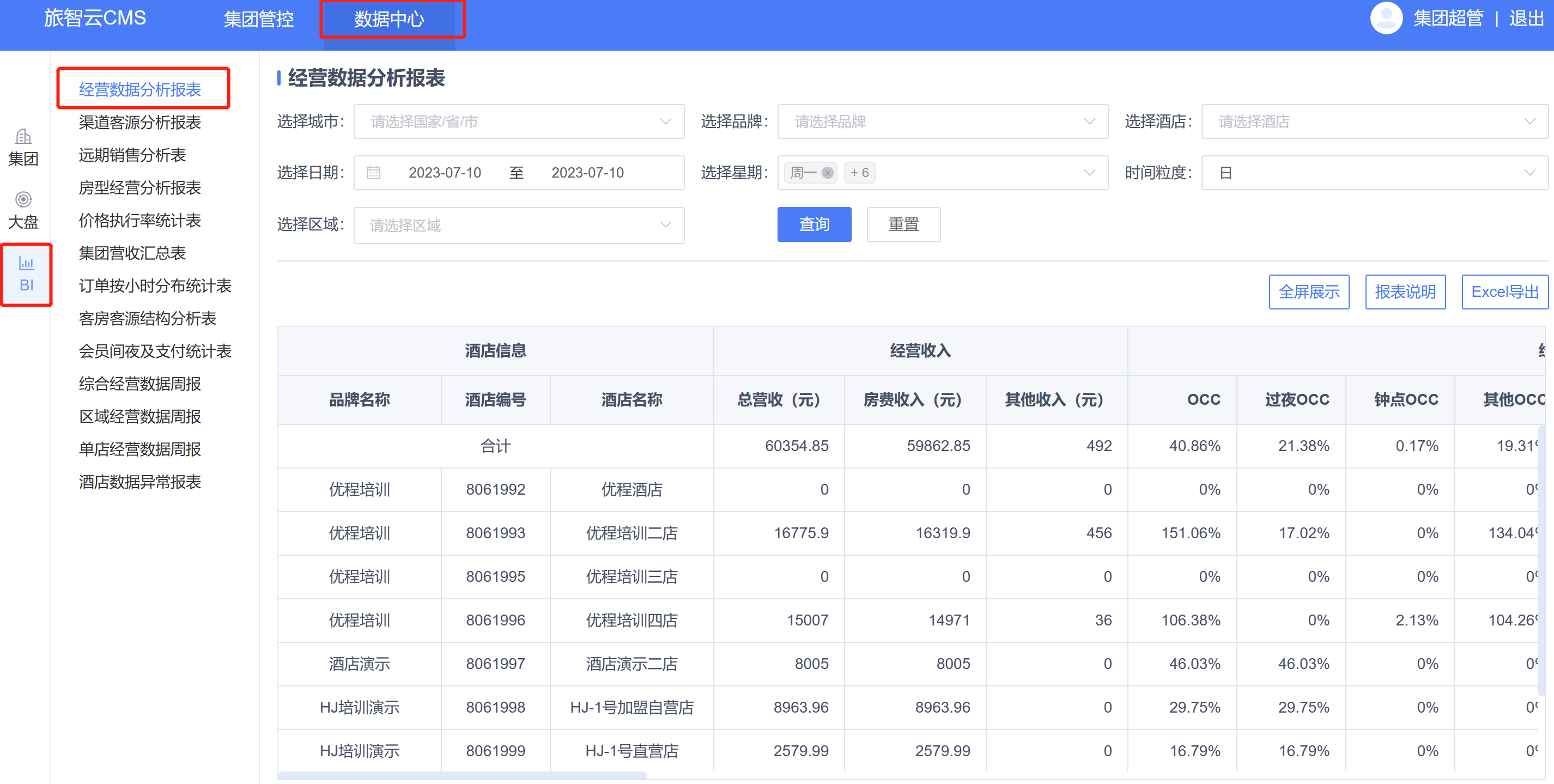
Task: Click hotel name HJ-1号直营店 cell
Action: click(632, 751)
